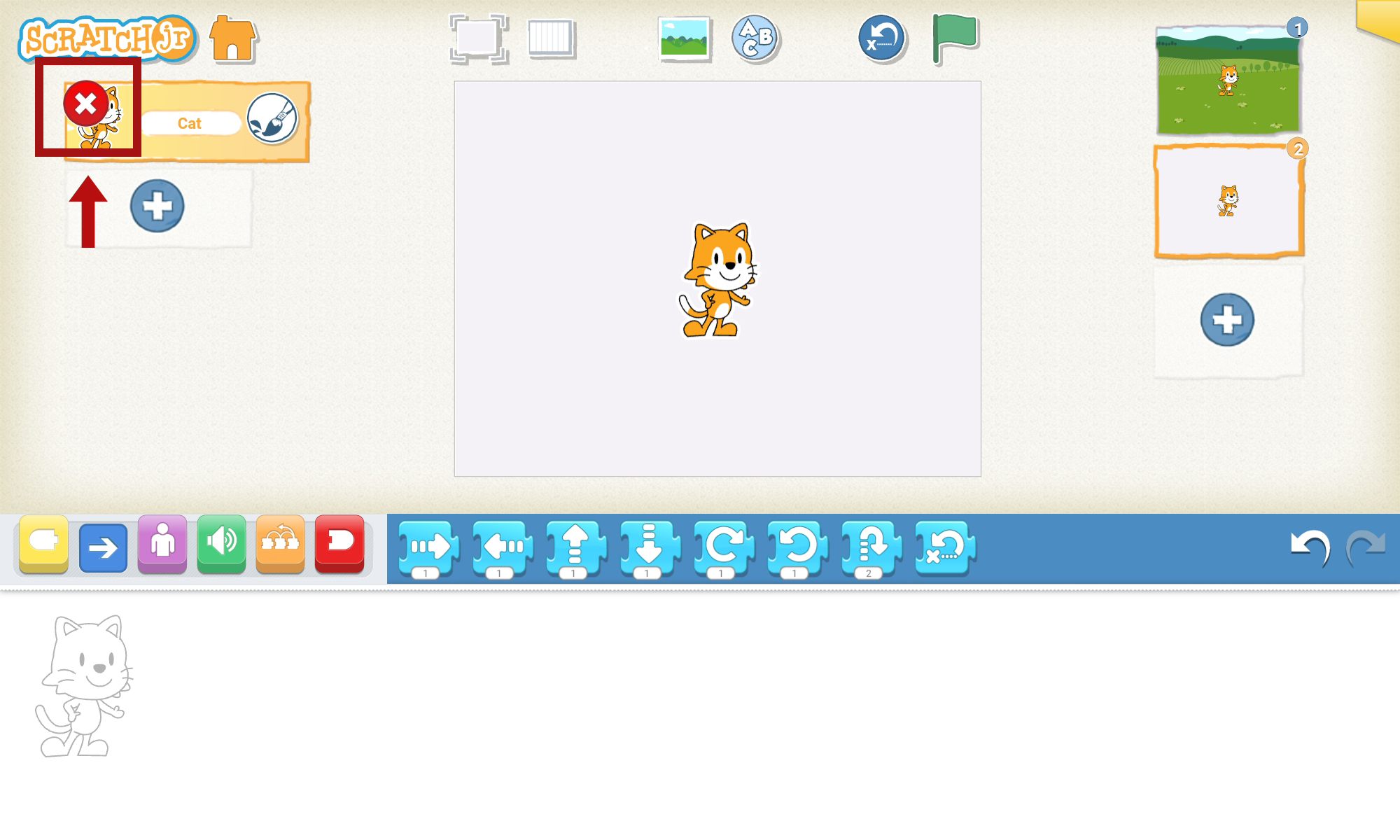Open the yellow triggering blocks category
This screenshot has height=840, width=1400.
pyautogui.click(x=44, y=545)
